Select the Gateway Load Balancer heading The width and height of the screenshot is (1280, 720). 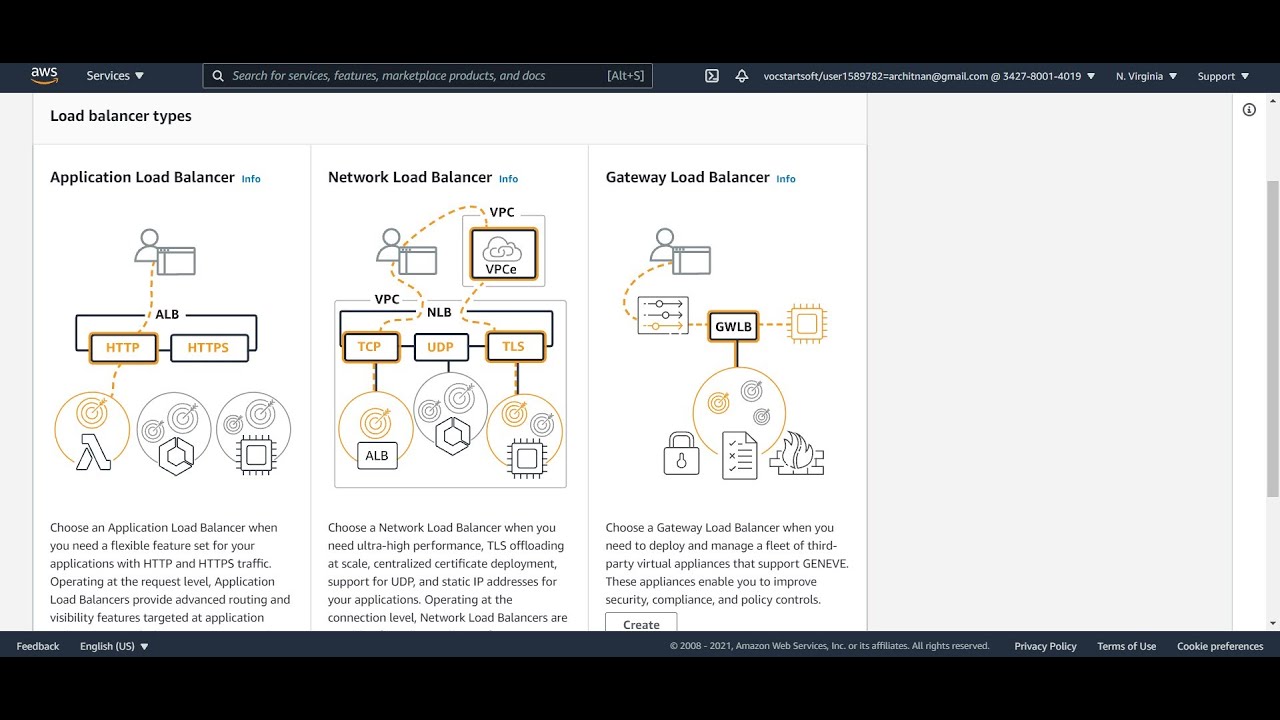point(688,177)
